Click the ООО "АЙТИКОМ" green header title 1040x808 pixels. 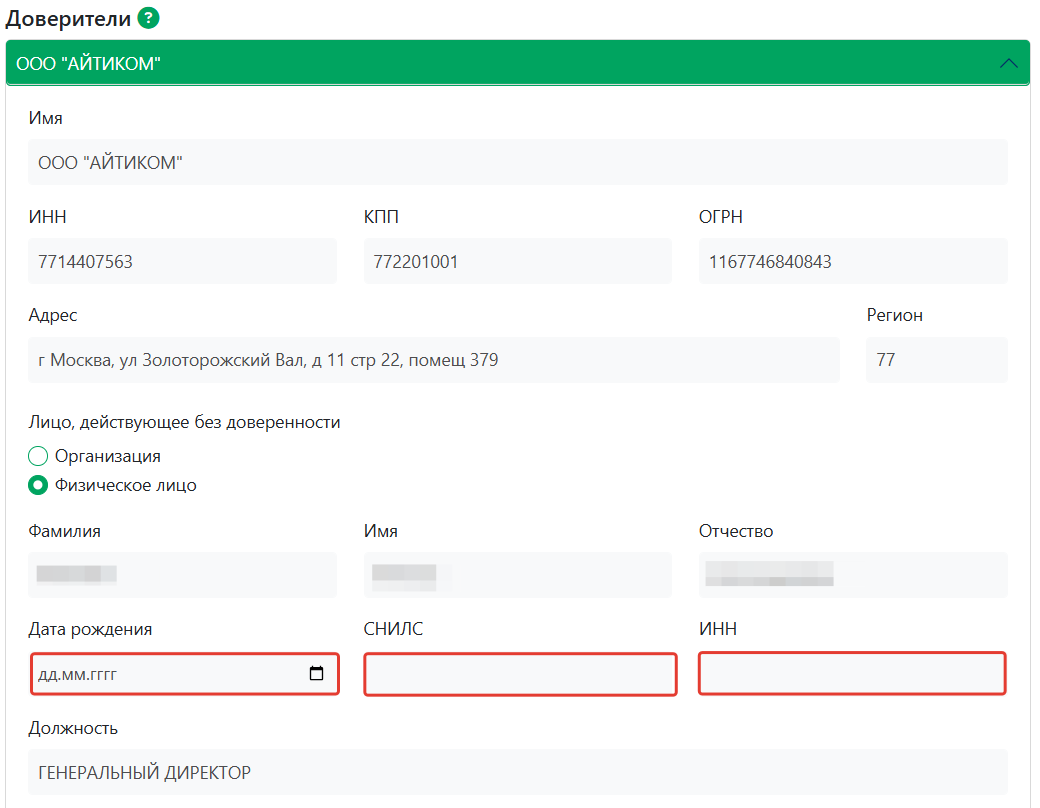[x=89, y=63]
